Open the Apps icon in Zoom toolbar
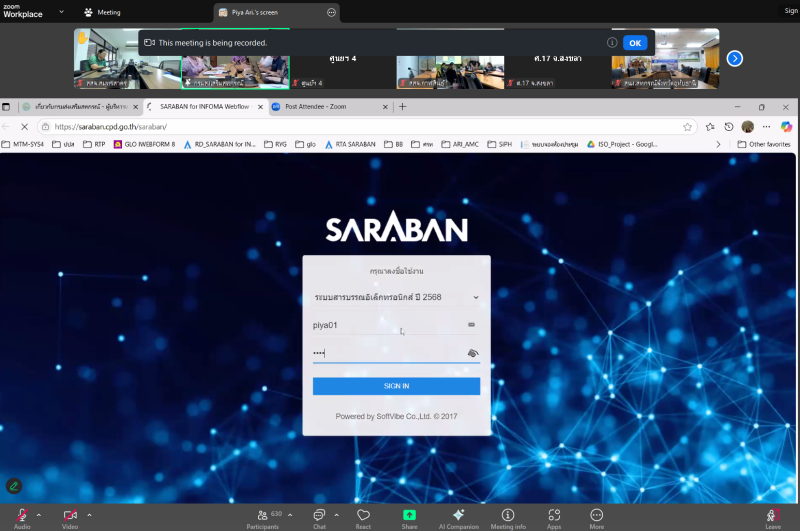This screenshot has width=800, height=531. coord(554,514)
